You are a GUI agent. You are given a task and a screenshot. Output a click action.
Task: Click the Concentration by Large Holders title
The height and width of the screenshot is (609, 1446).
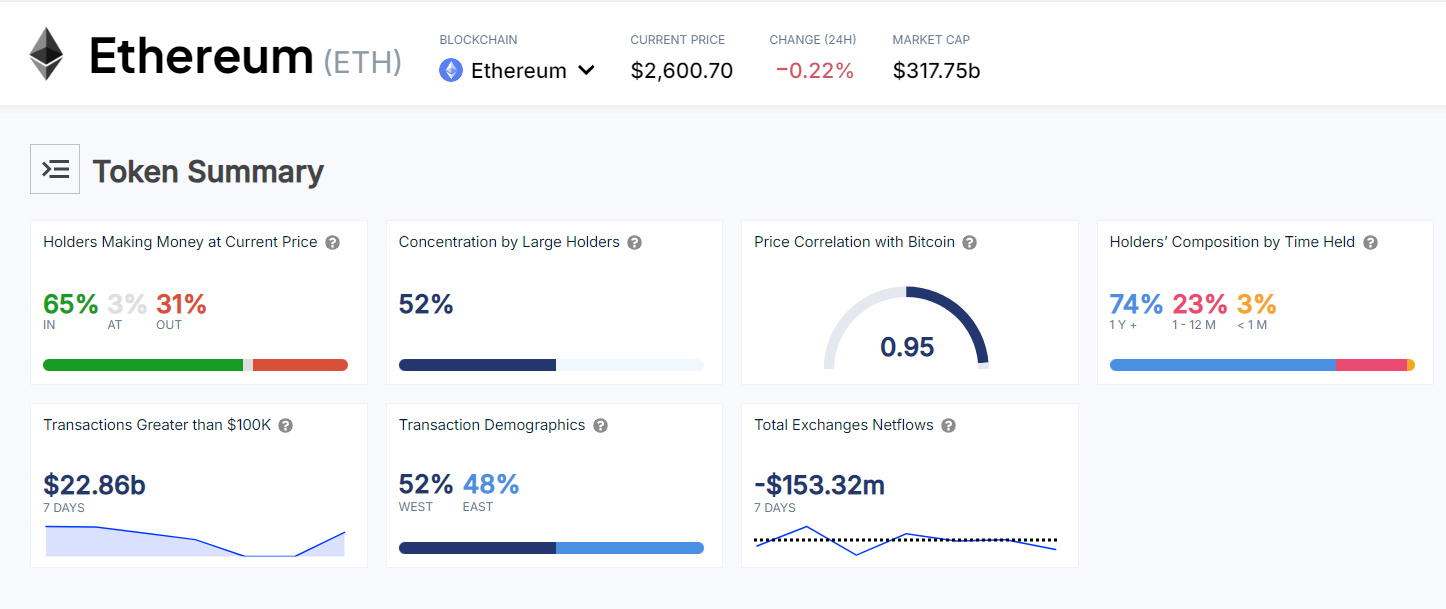pyautogui.click(x=509, y=242)
